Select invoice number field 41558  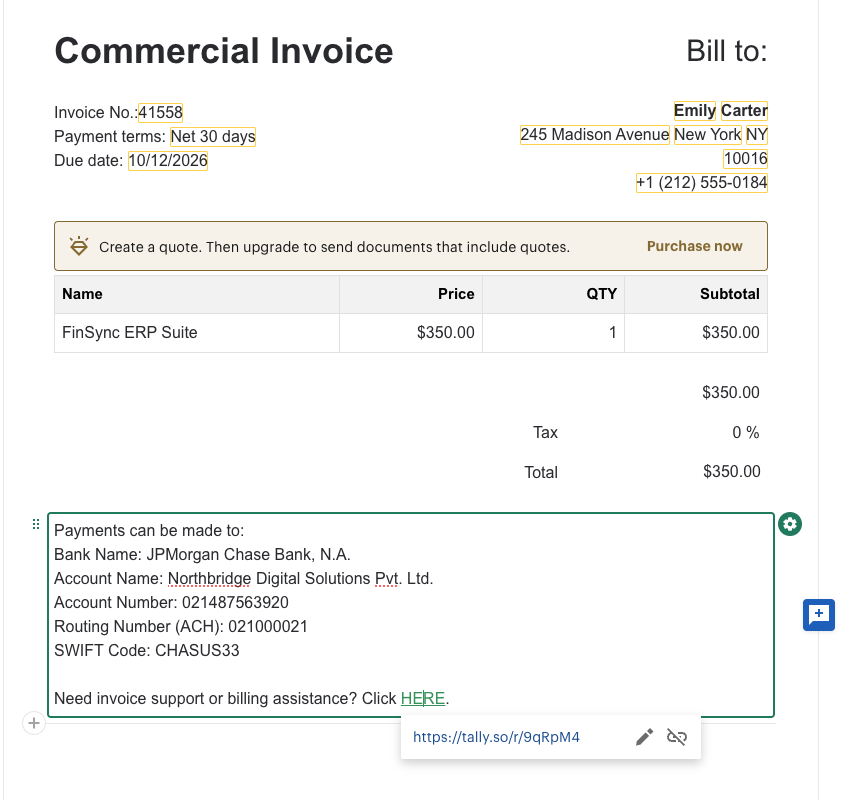(161, 112)
